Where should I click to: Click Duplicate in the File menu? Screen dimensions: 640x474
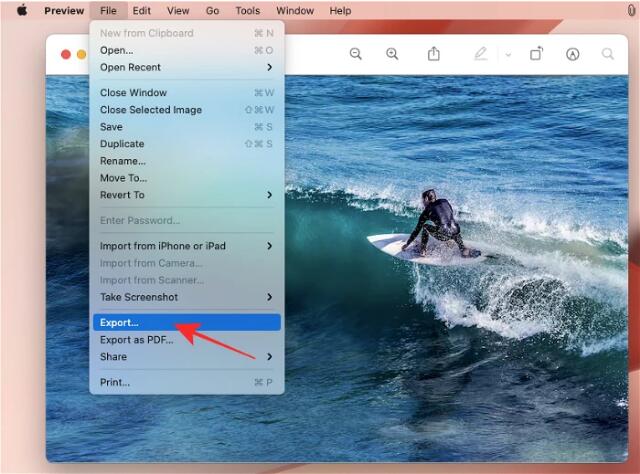[123, 144]
